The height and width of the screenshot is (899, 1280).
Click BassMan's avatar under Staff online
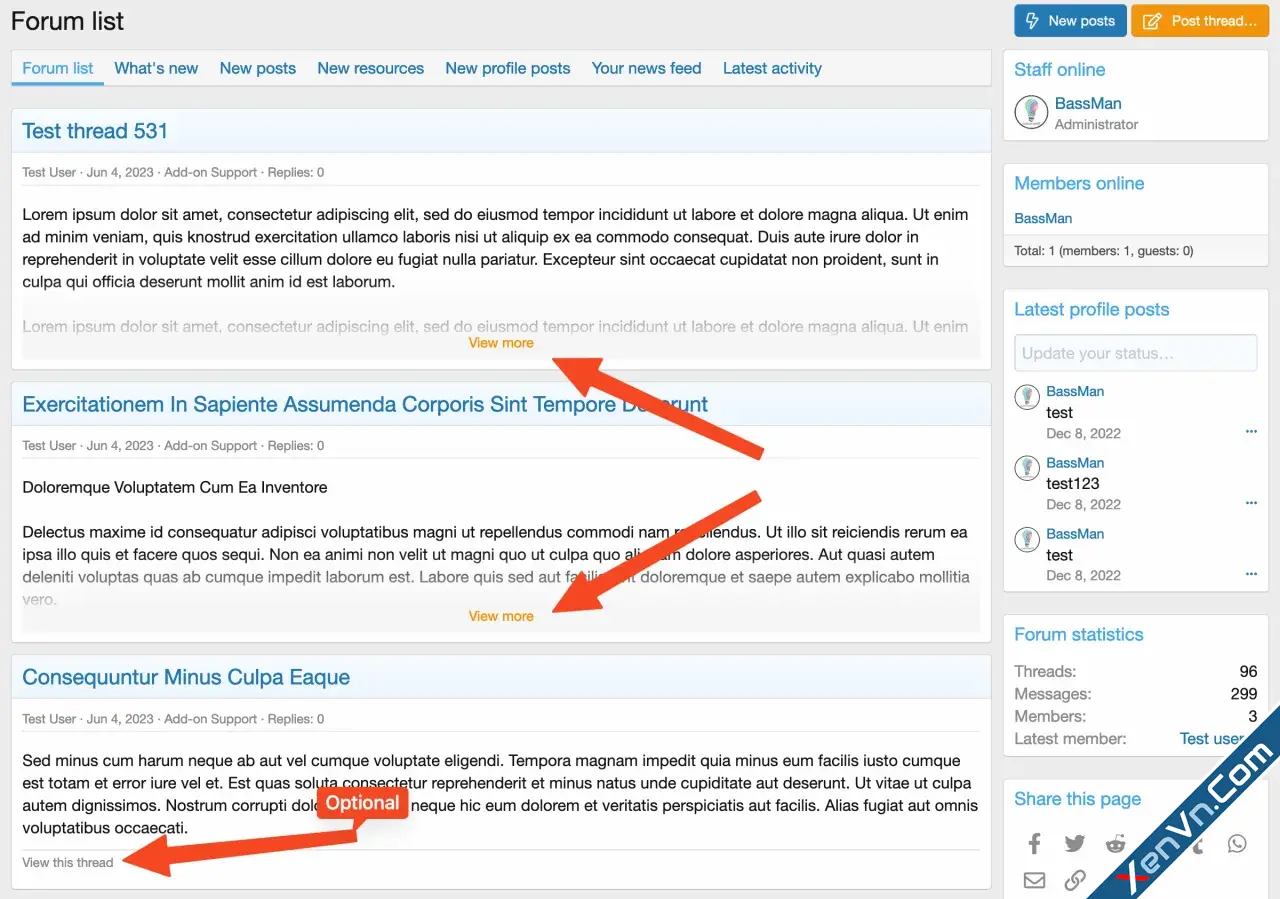[1031, 112]
